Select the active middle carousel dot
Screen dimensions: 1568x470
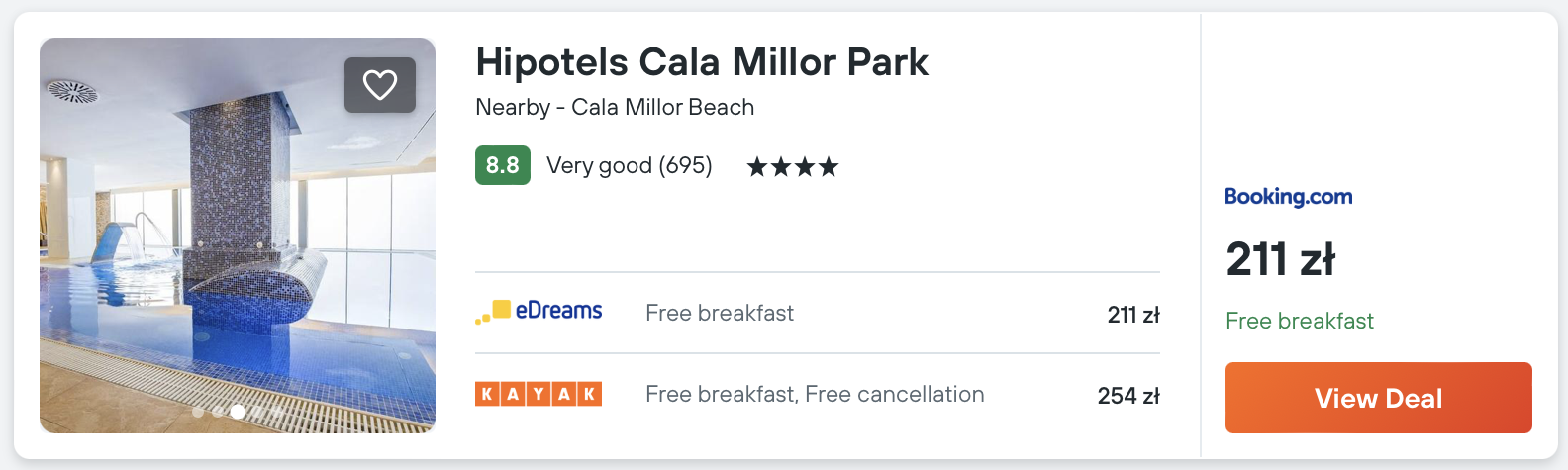pyautogui.click(x=238, y=411)
